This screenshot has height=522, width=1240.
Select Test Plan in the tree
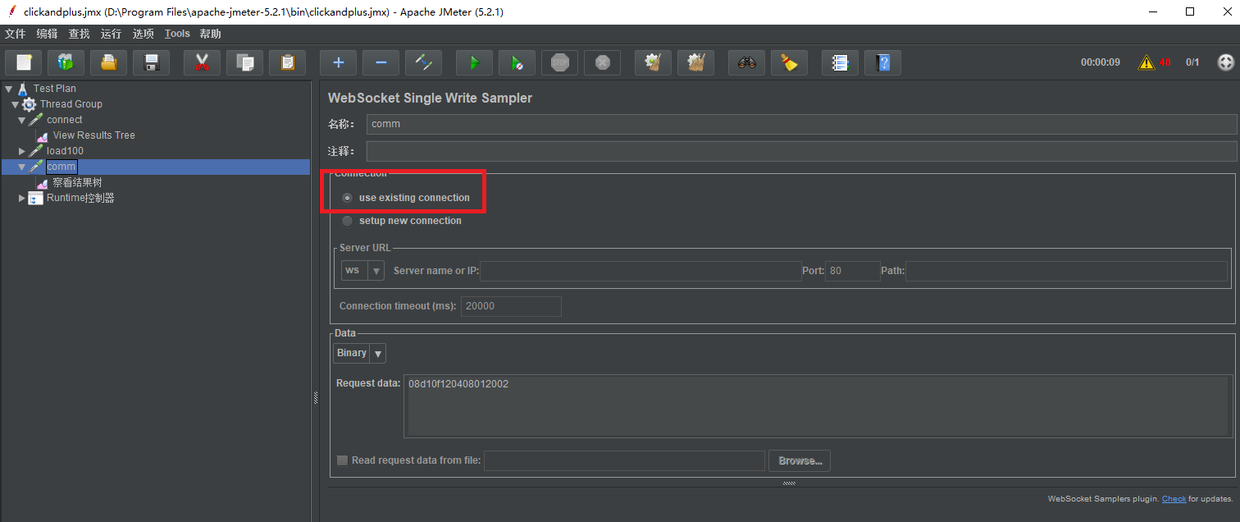54,88
